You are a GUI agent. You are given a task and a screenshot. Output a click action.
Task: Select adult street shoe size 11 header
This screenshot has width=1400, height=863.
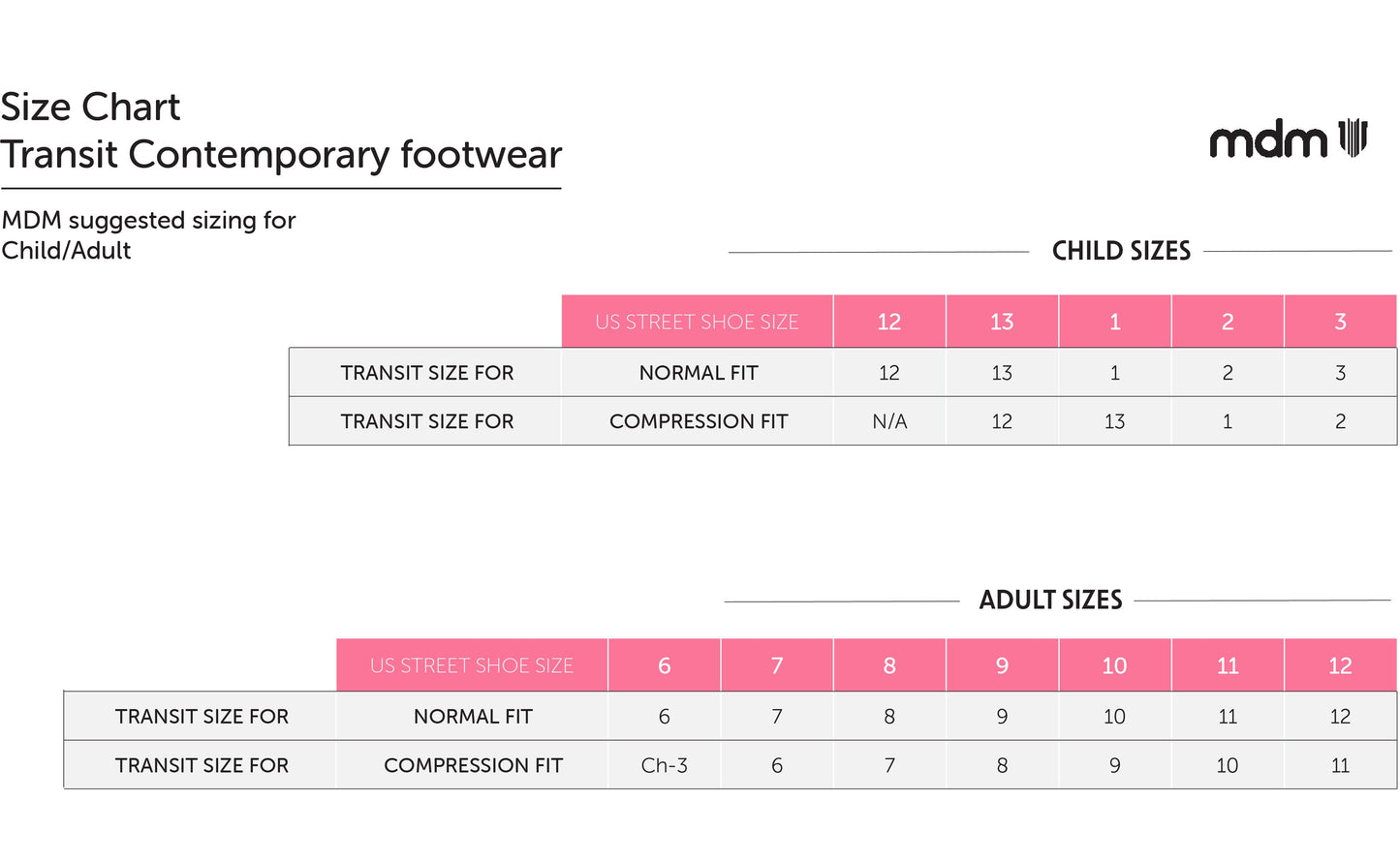tap(1228, 665)
